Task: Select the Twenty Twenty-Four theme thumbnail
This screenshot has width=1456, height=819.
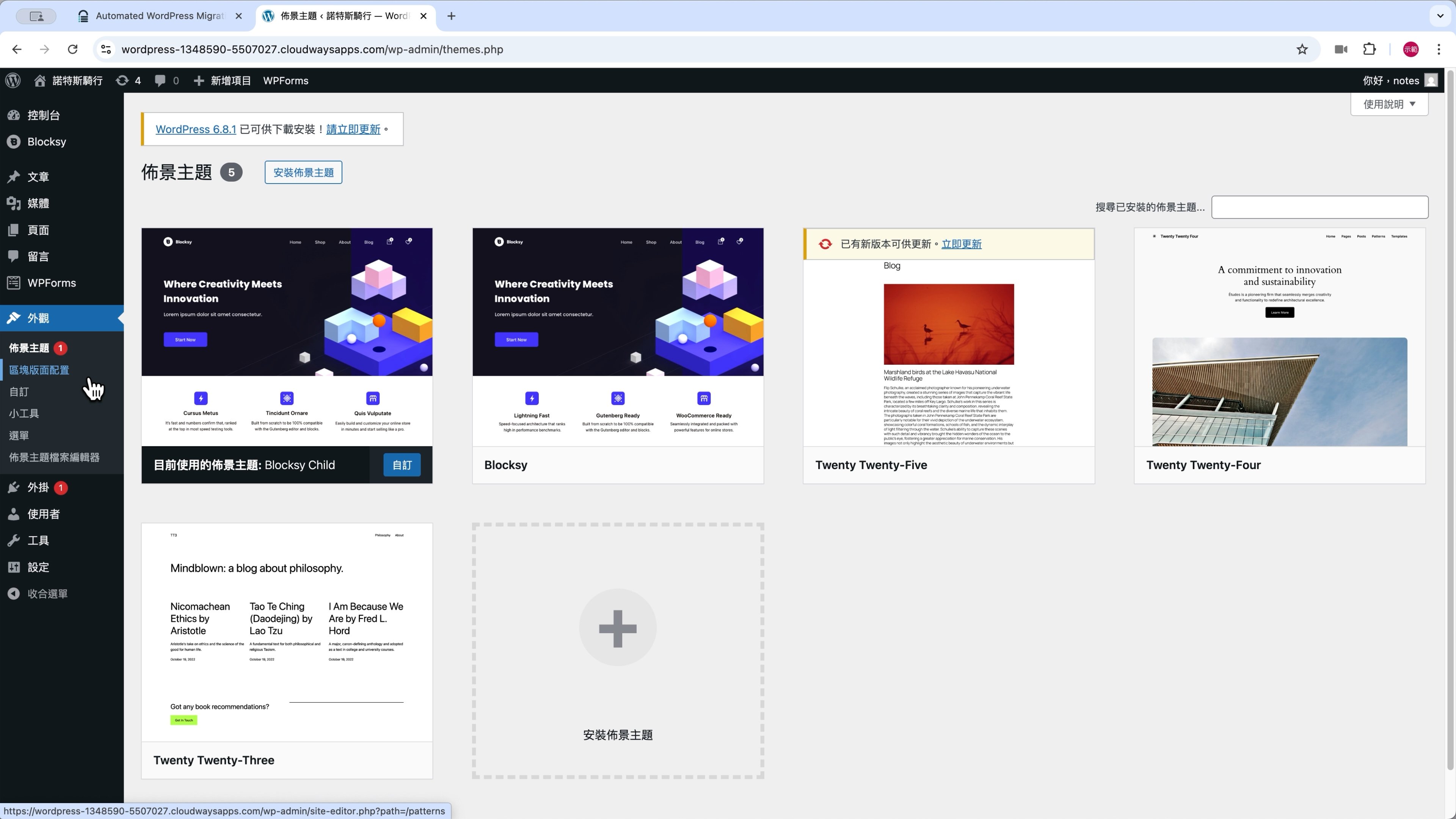Action: [1279, 337]
